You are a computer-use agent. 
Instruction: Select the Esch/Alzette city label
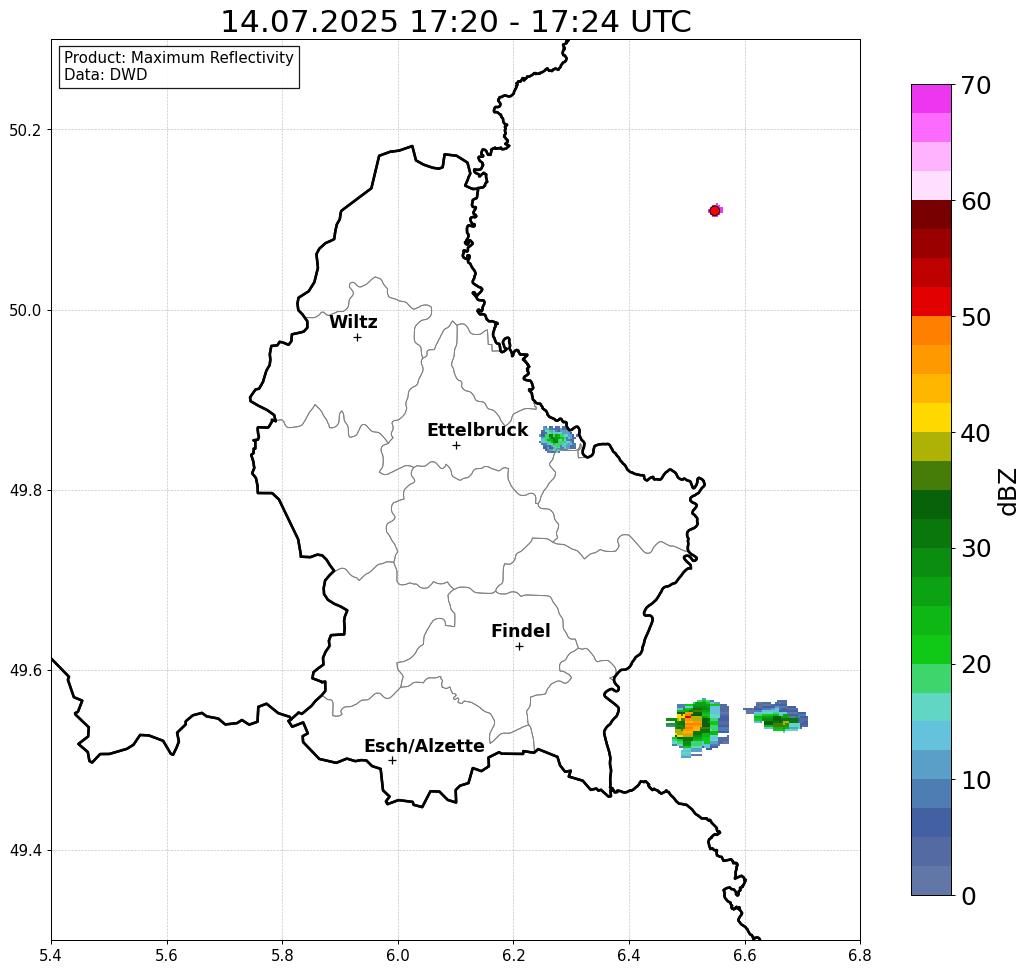point(424,746)
